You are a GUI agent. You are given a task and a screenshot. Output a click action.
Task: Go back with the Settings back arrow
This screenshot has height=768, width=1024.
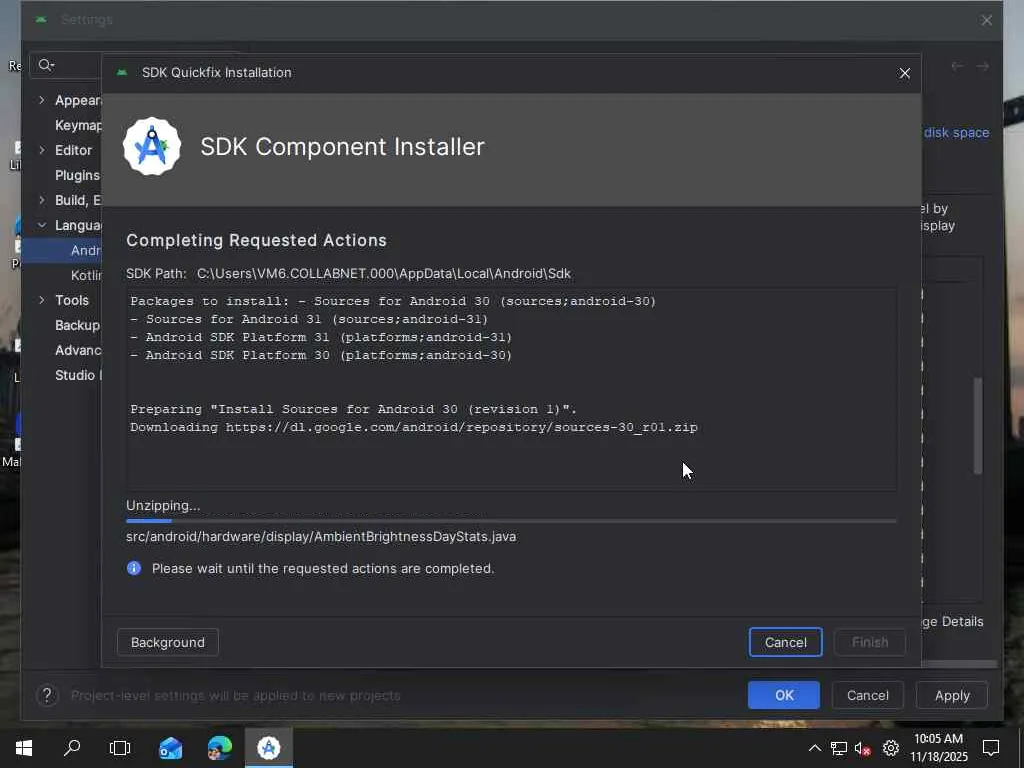(957, 66)
